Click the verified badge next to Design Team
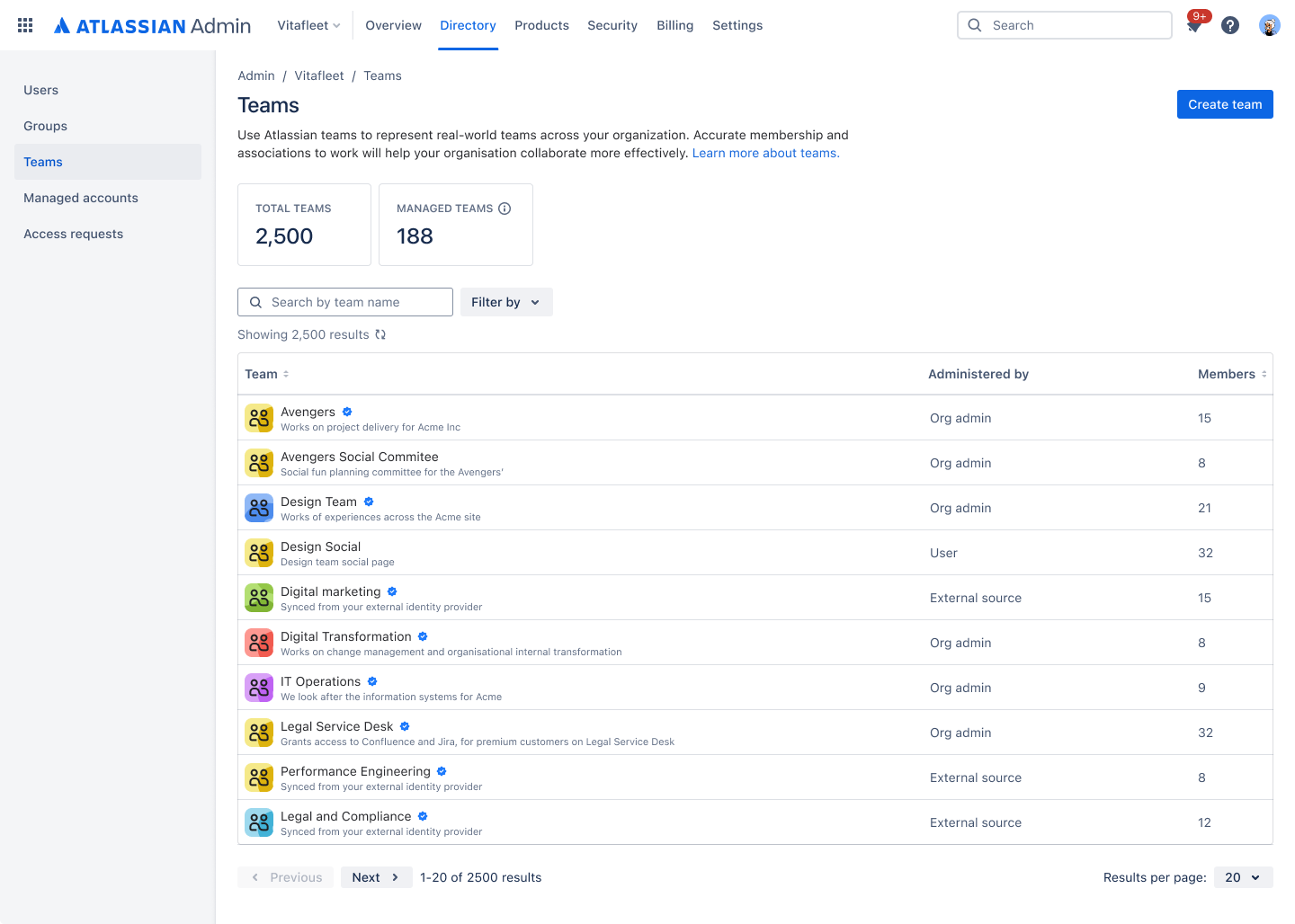1295x924 pixels. click(368, 502)
